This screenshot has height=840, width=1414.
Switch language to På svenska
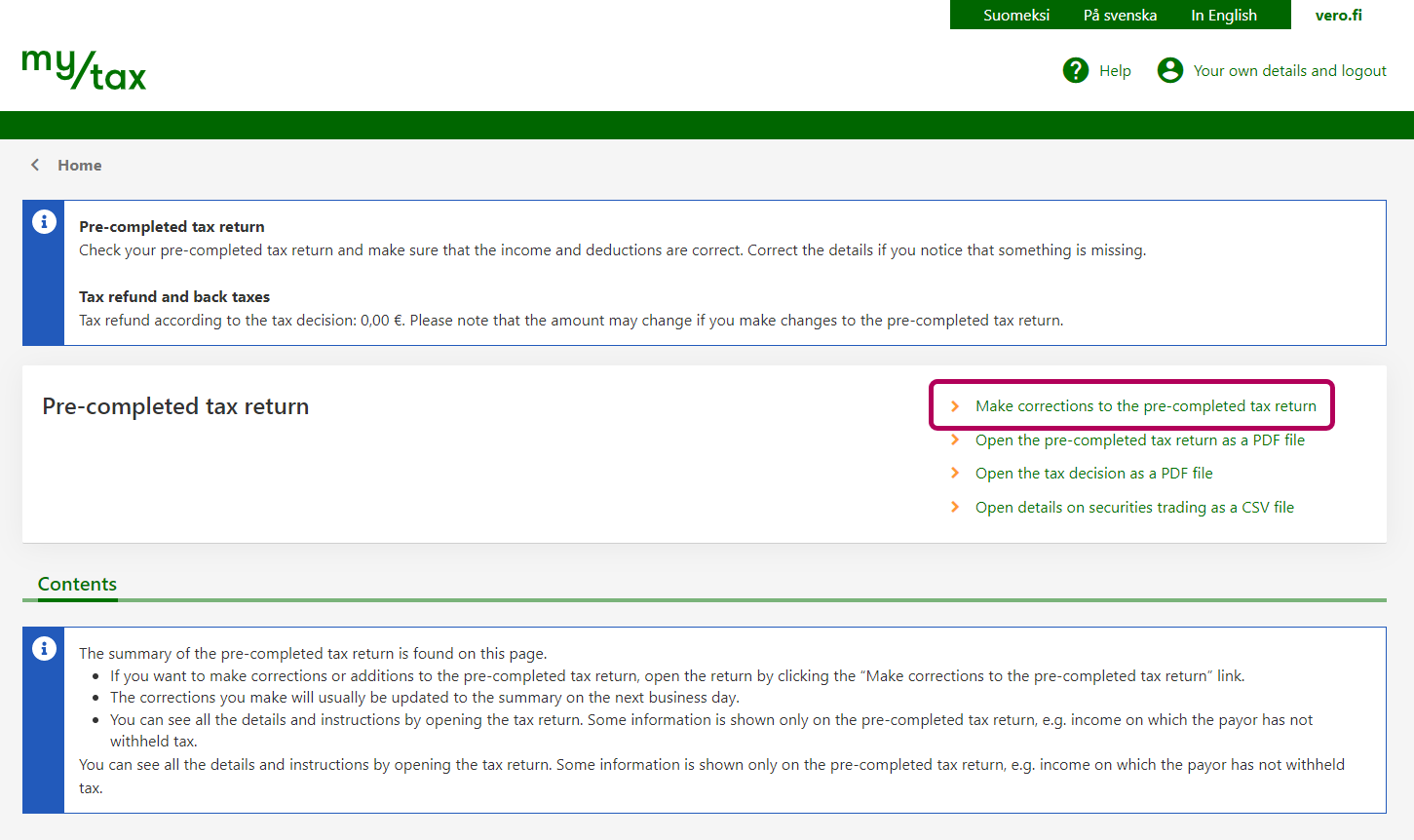[1120, 16]
